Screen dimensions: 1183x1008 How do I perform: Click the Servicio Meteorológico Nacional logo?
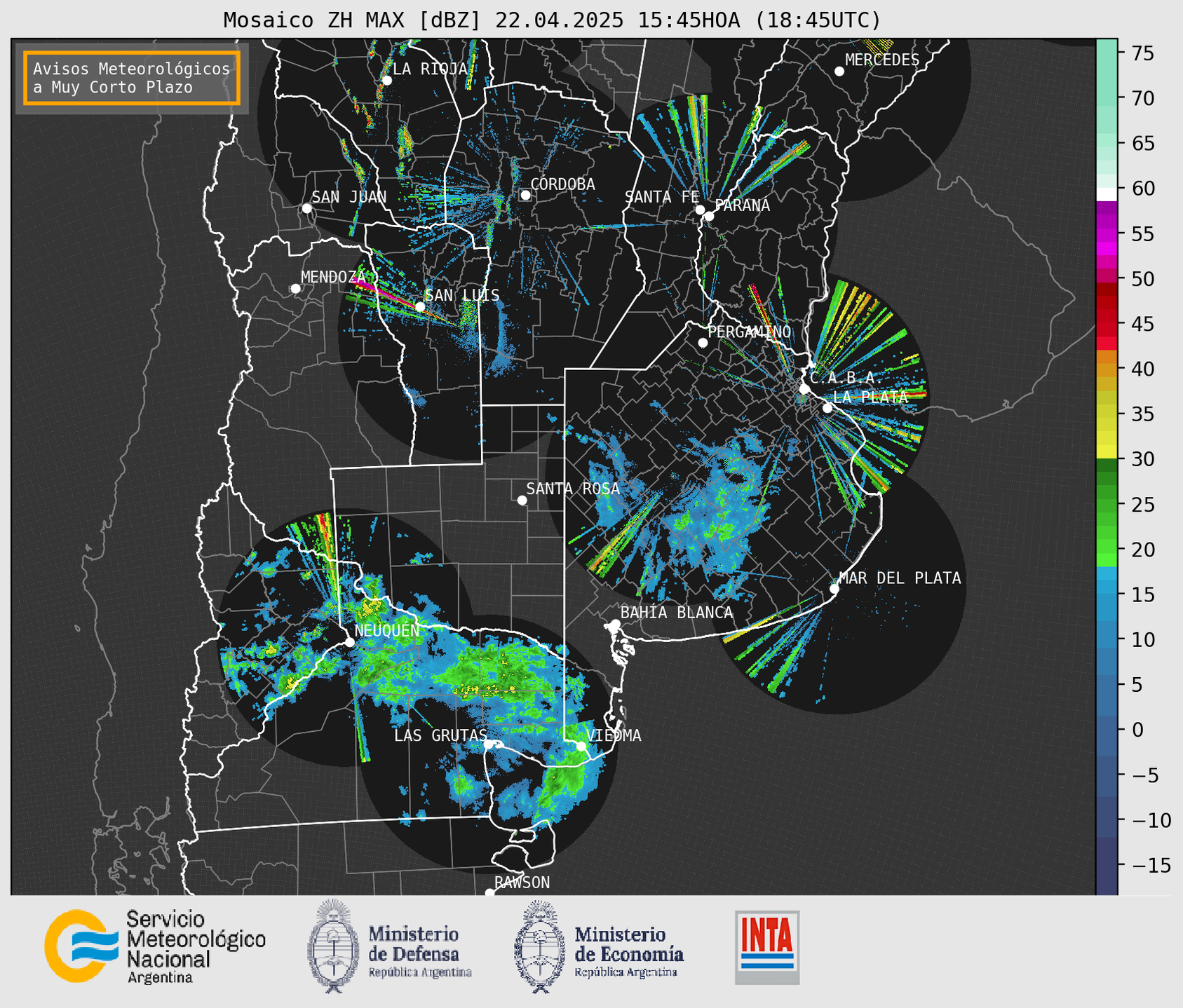[x=155, y=946]
